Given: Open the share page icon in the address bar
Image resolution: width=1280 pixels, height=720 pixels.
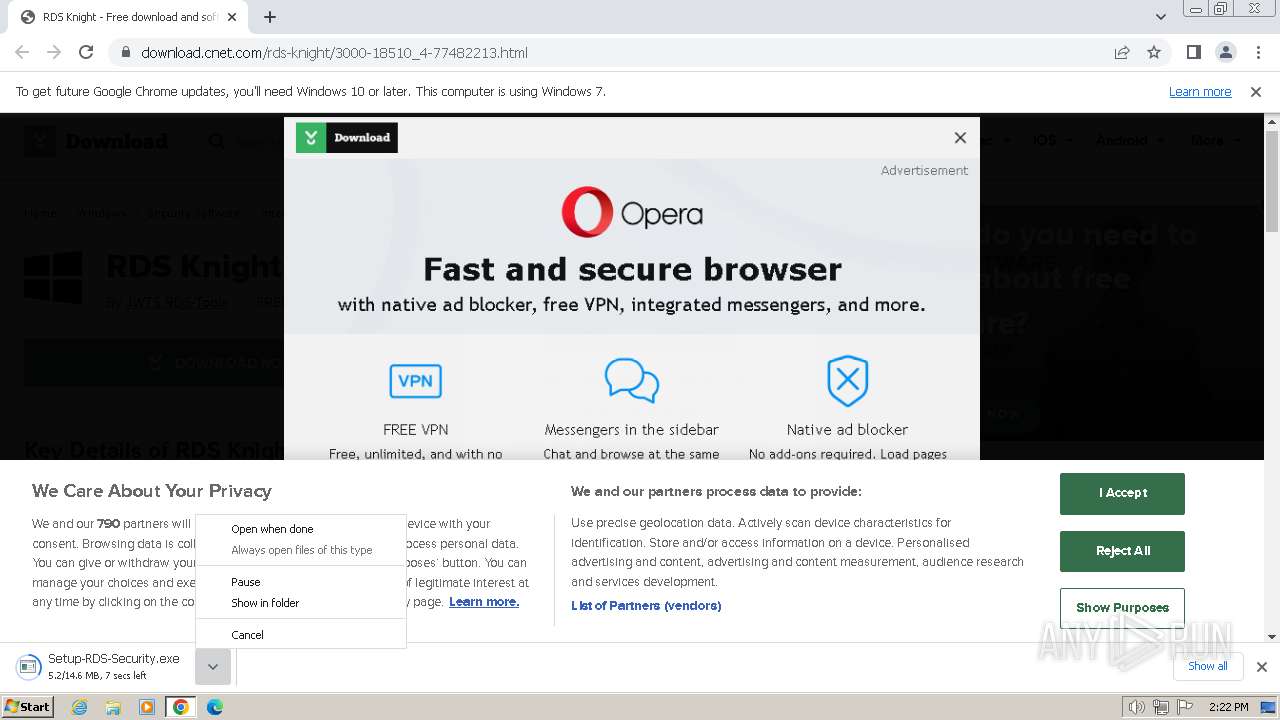Looking at the screenshot, I should (x=1122, y=53).
